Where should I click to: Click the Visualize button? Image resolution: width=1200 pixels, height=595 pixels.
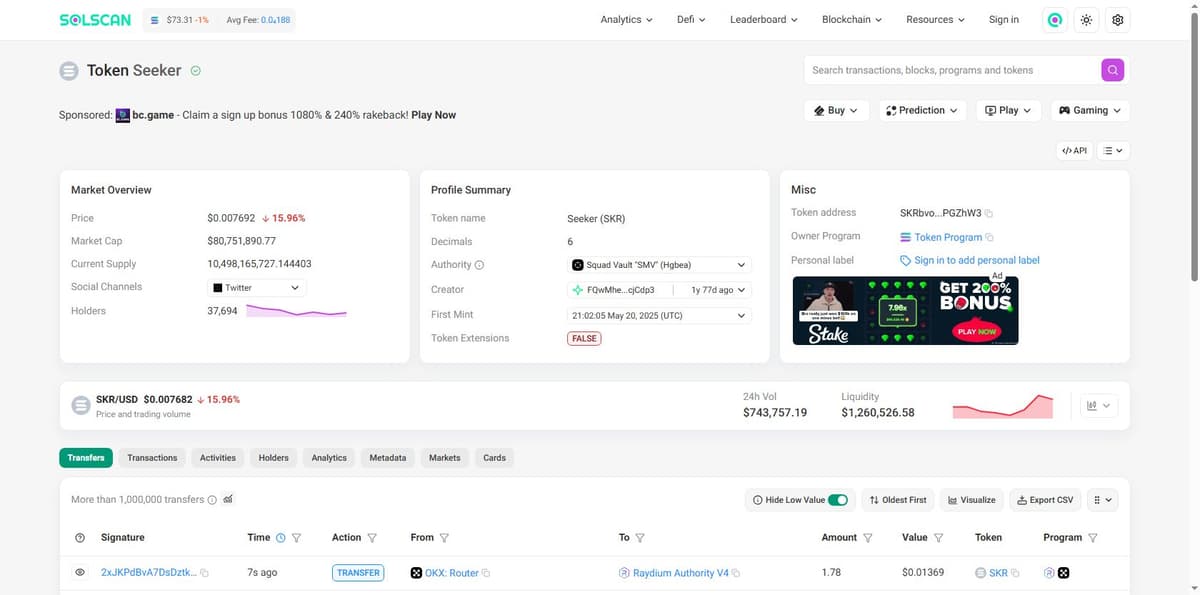click(972, 499)
